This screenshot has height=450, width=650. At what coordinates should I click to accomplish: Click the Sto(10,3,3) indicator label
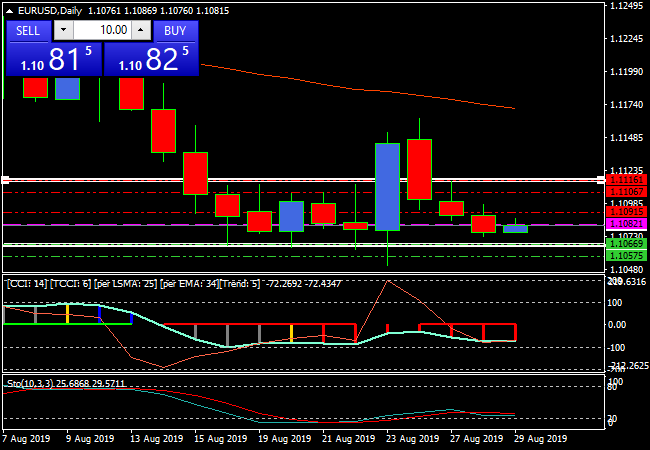[x=66, y=384]
